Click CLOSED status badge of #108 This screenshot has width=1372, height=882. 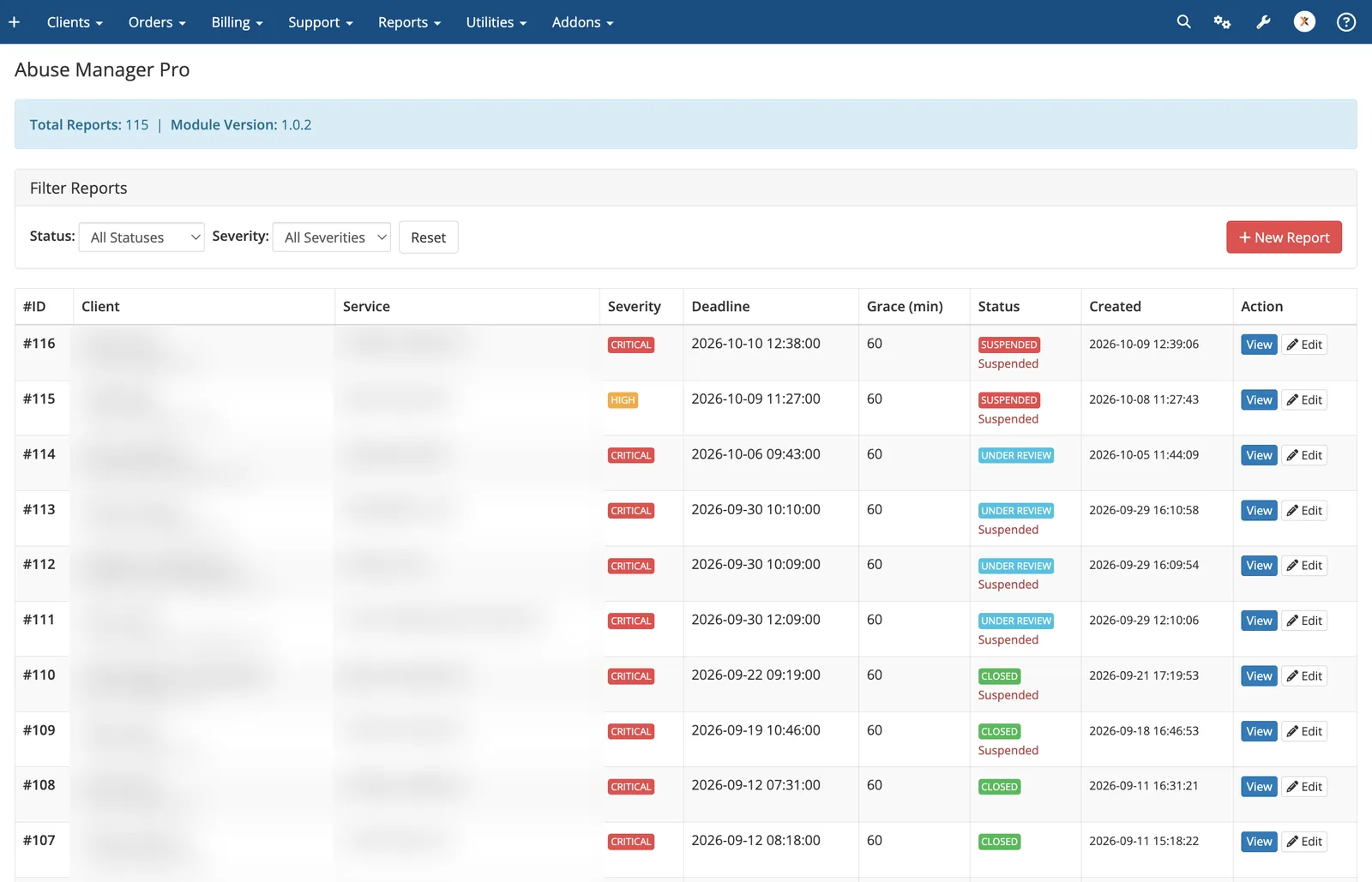(x=1000, y=787)
